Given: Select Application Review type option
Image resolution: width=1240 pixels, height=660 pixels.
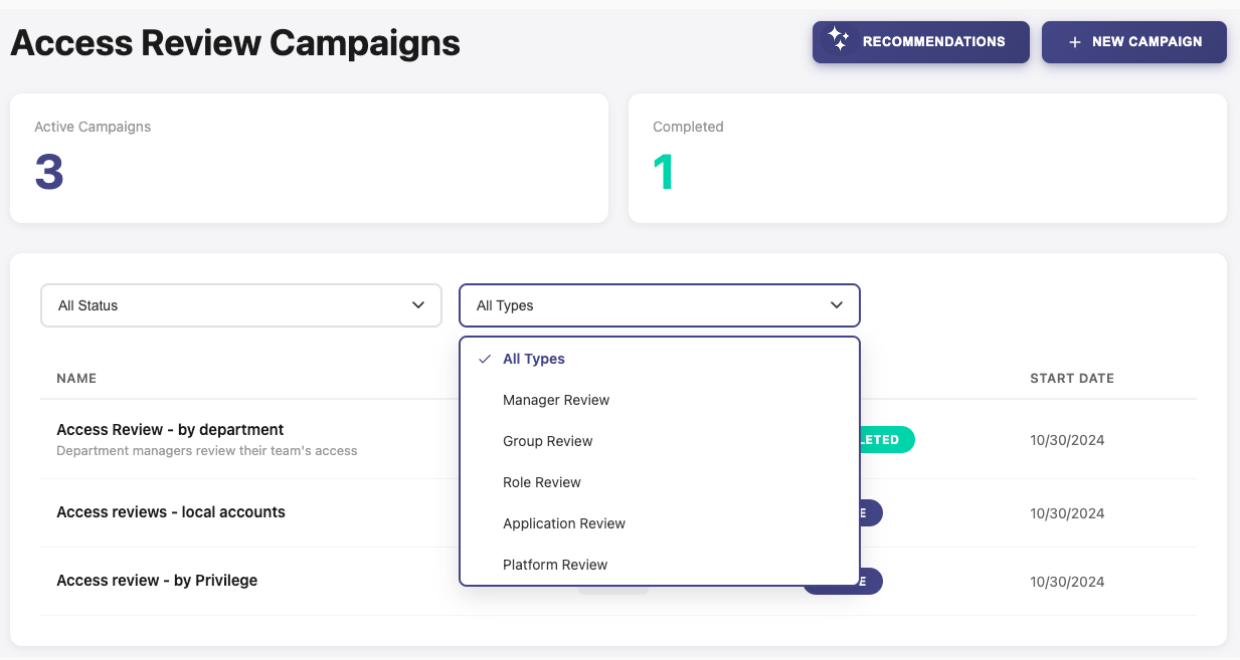Looking at the screenshot, I should 564,523.
